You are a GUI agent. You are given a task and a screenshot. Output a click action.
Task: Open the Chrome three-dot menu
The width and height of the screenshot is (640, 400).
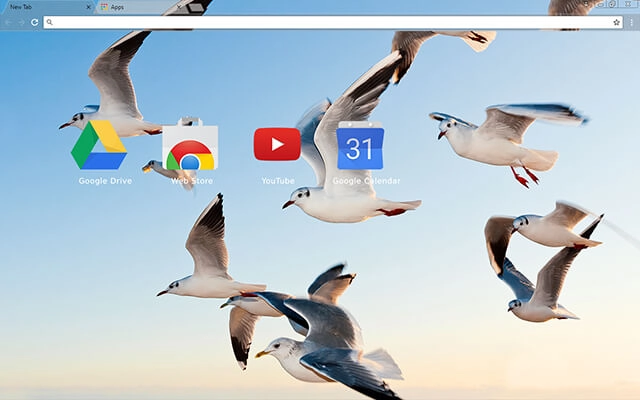click(x=631, y=22)
